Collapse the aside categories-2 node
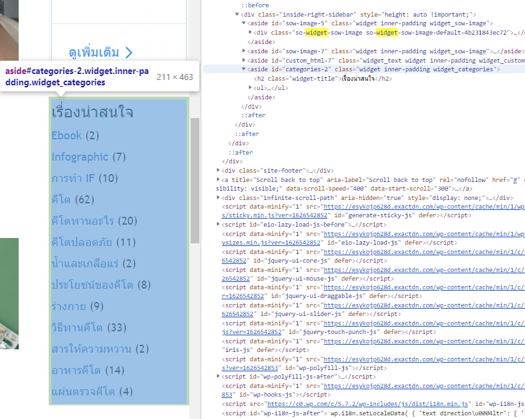Image resolution: width=525 pixels, height=419 pixels. (x=244, y=69)
